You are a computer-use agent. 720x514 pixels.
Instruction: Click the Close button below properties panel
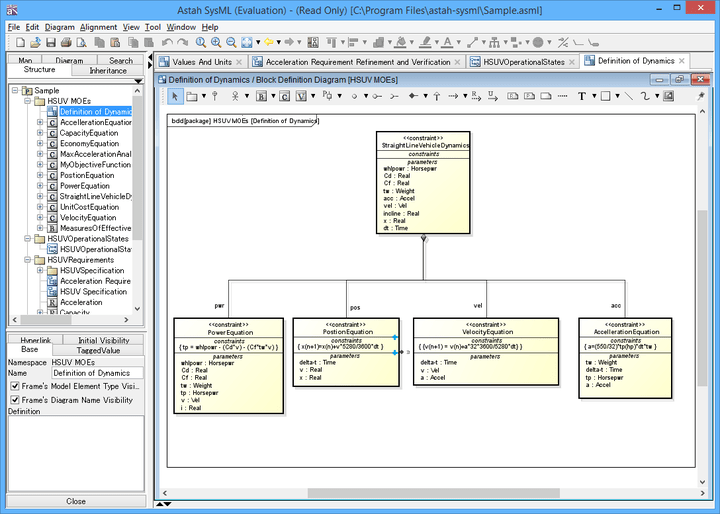point(76,501)
